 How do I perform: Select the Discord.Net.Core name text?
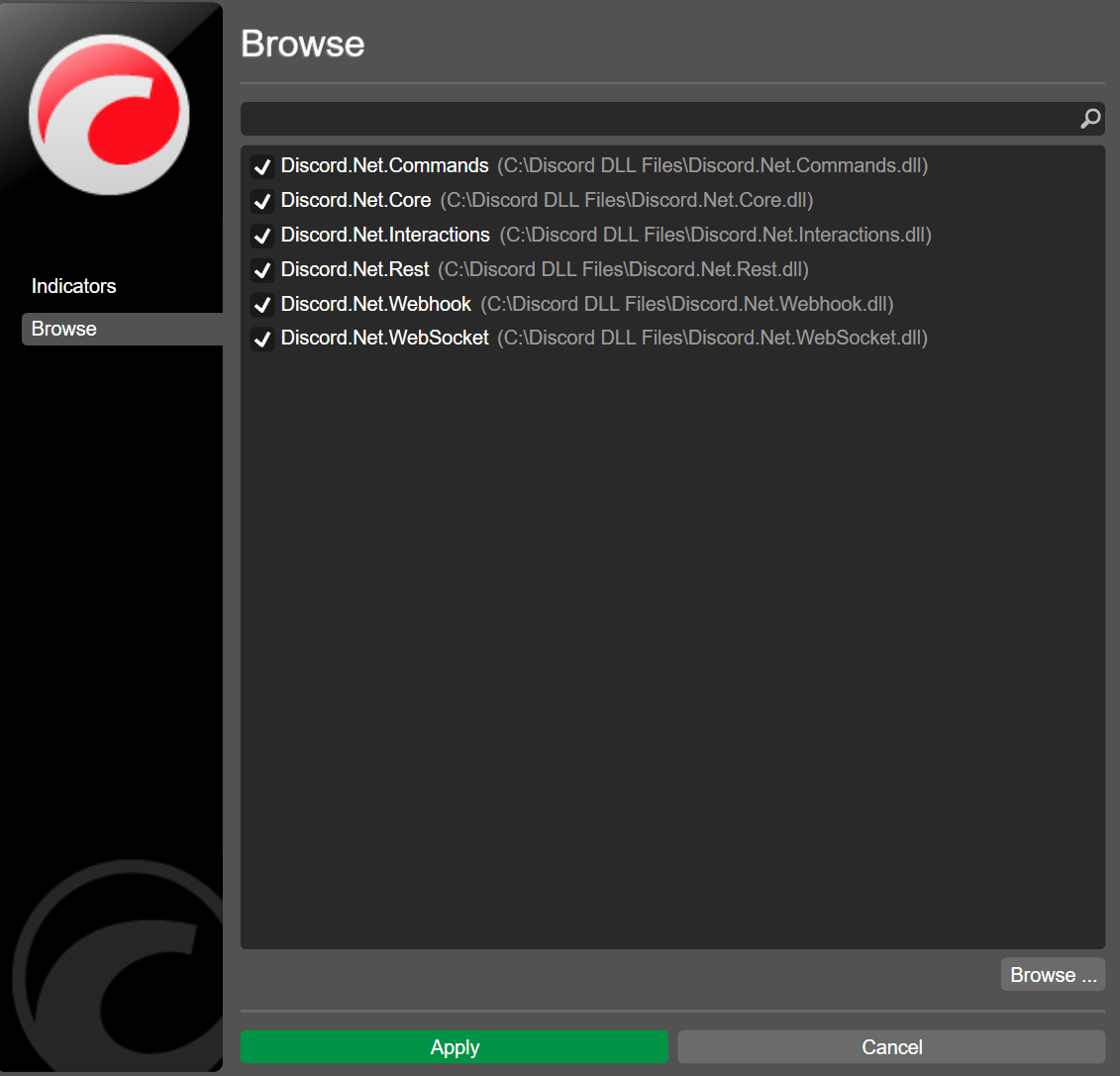tap(356, 200)
